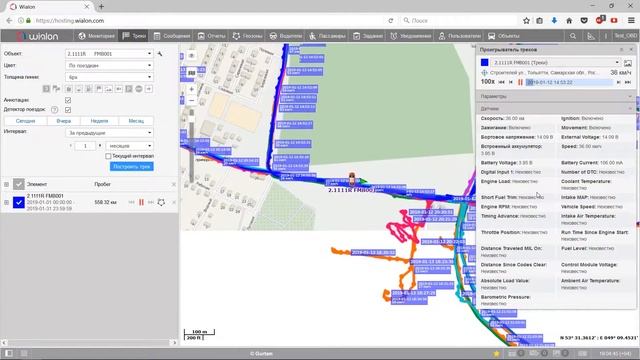
Task: Open the track selector in player
Action: pos(556,62)
